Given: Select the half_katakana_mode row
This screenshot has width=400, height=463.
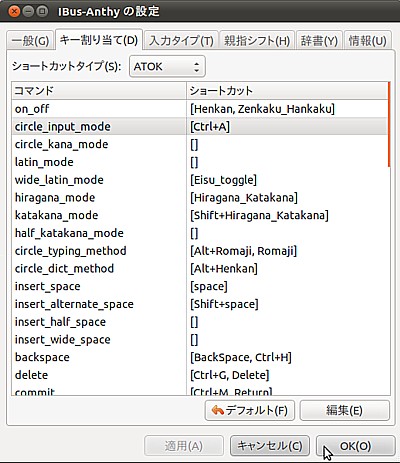Looking at the screenshot, I should click(x=200, y=233).
